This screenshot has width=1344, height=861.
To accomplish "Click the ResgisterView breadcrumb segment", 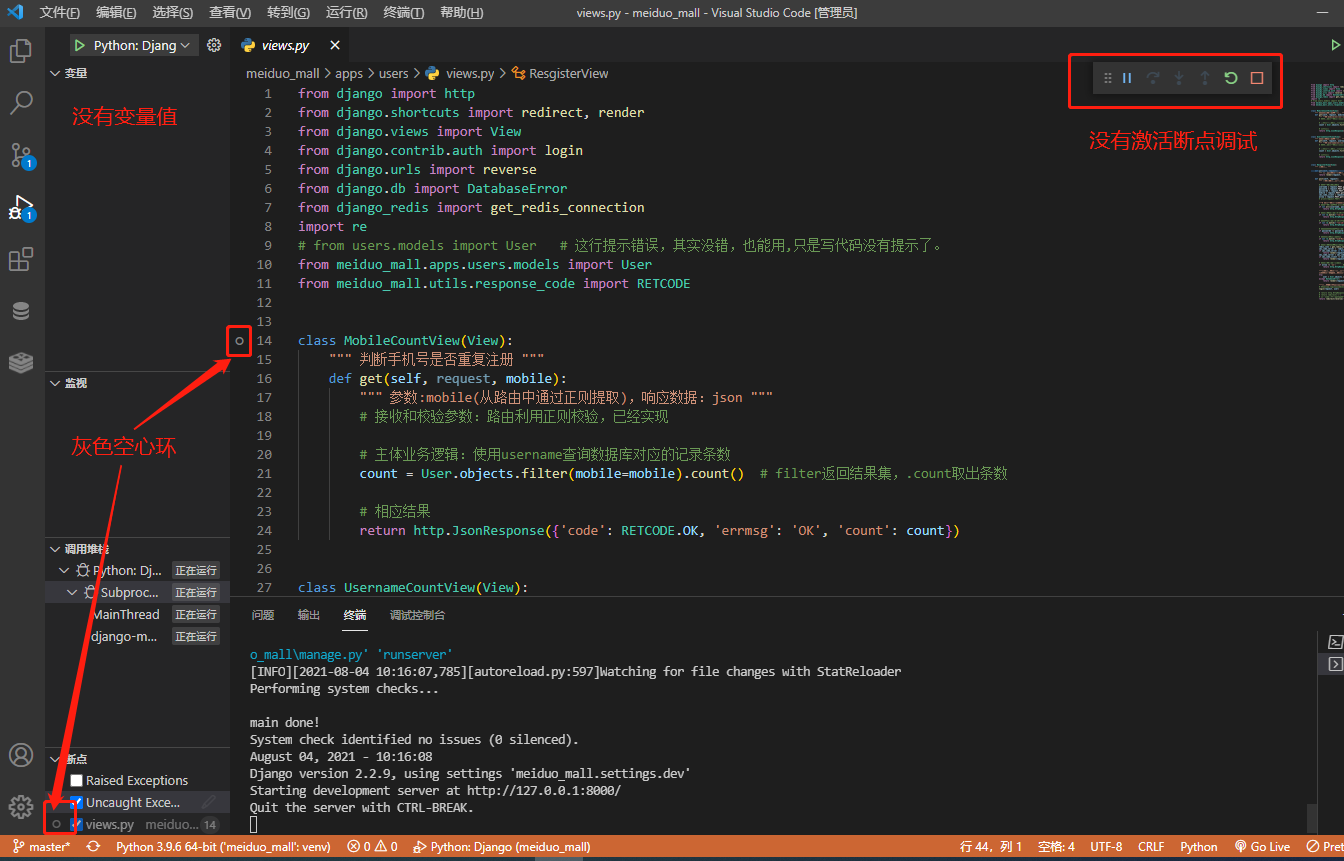I will pyautogui.click(x=561, y=73).
